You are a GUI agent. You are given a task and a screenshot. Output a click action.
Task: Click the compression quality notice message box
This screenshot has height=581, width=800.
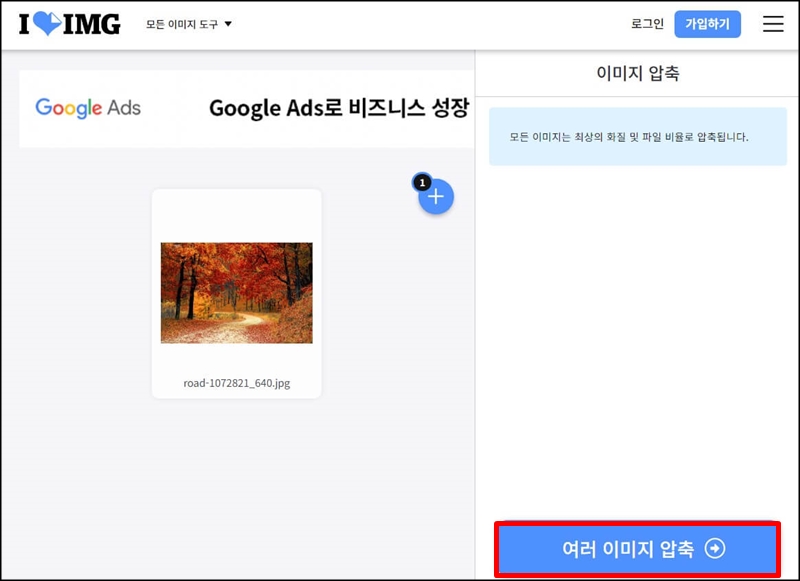637,125
